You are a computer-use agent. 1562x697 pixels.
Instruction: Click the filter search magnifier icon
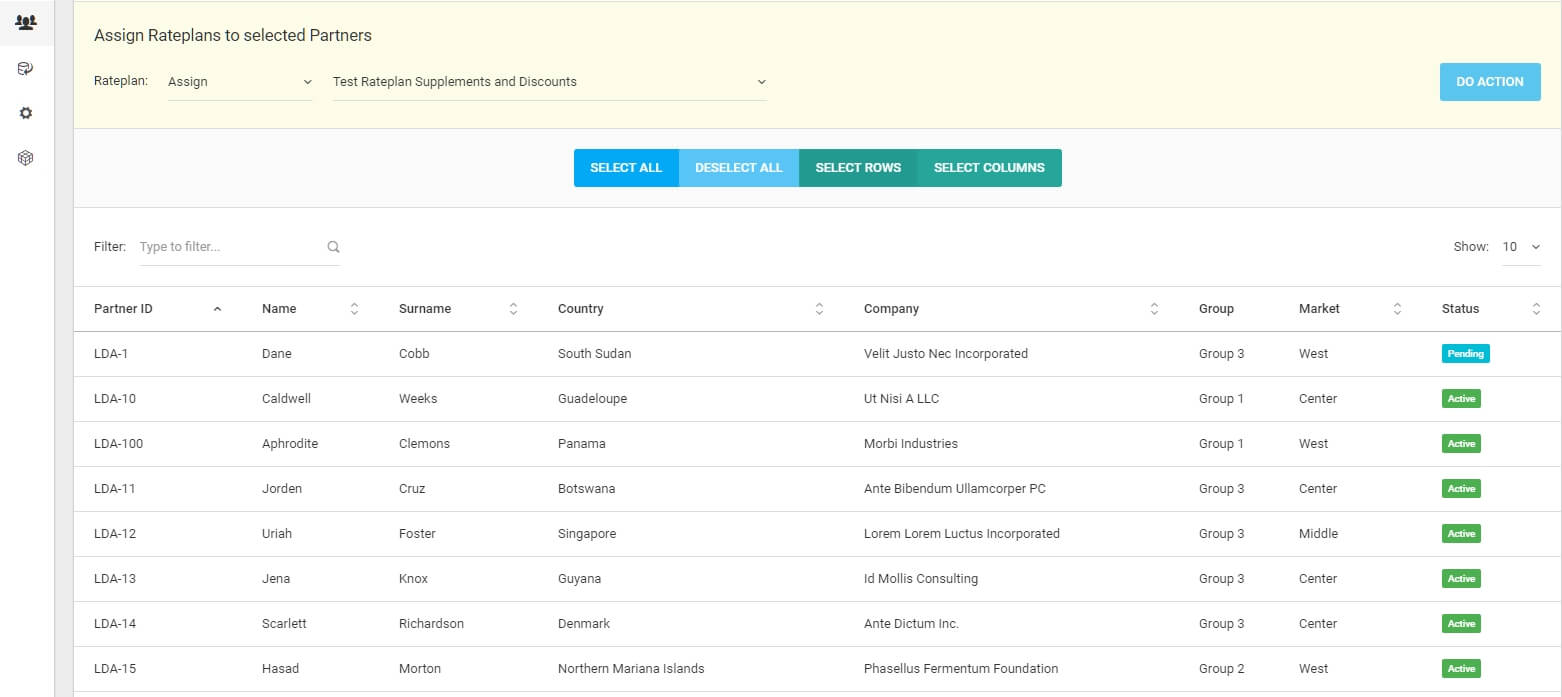[x=333, y=247]
